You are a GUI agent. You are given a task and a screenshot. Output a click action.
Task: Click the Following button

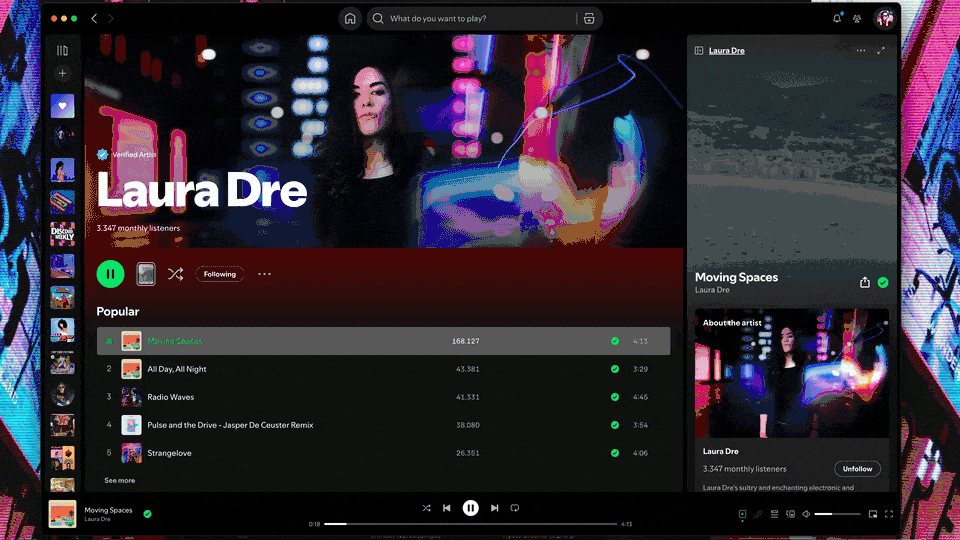tap(220, 274)
